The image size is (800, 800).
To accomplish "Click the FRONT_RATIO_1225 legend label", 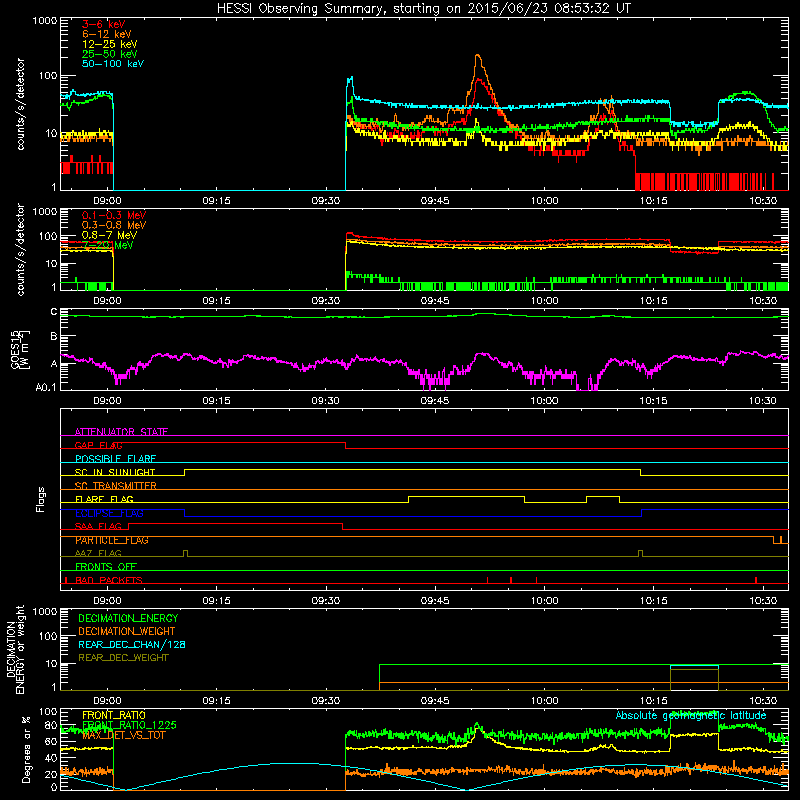I will (x=129, y=725).
